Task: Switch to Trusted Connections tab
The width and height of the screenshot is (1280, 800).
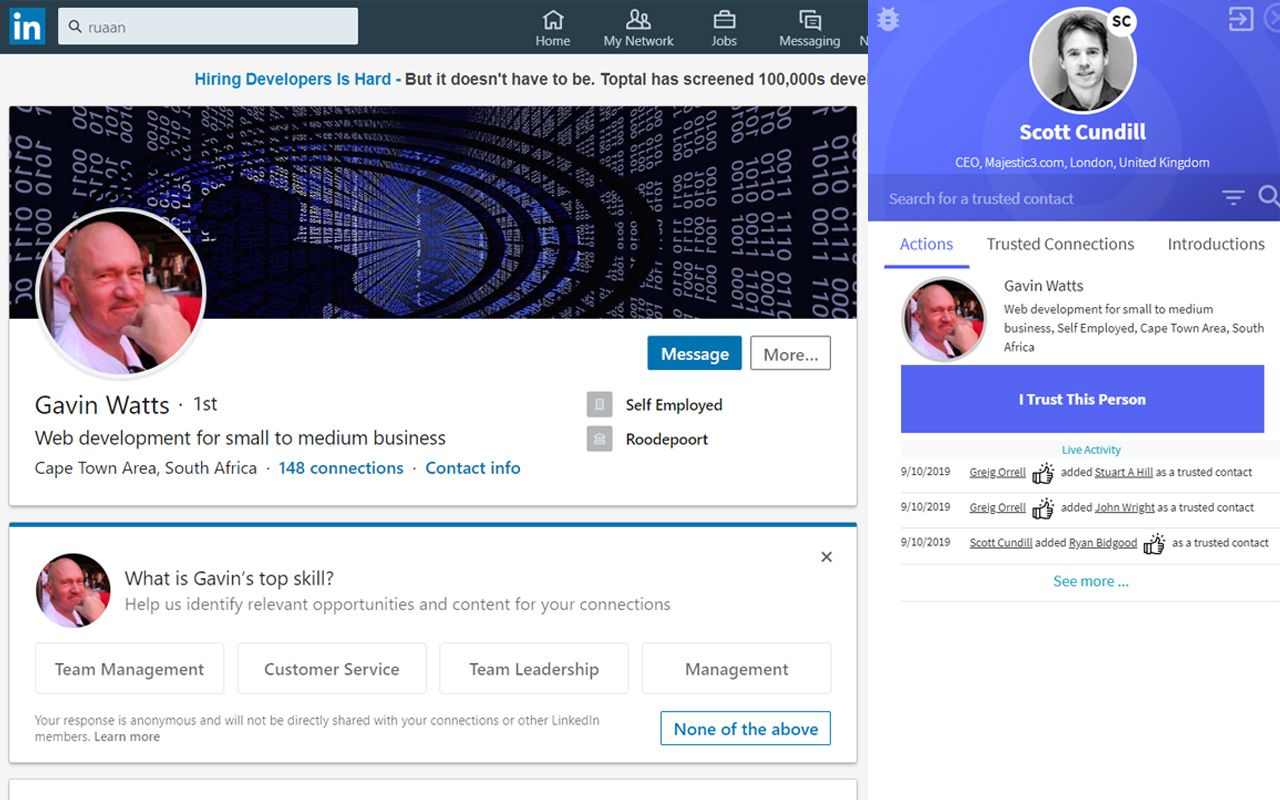Action: coord(1060,244)
